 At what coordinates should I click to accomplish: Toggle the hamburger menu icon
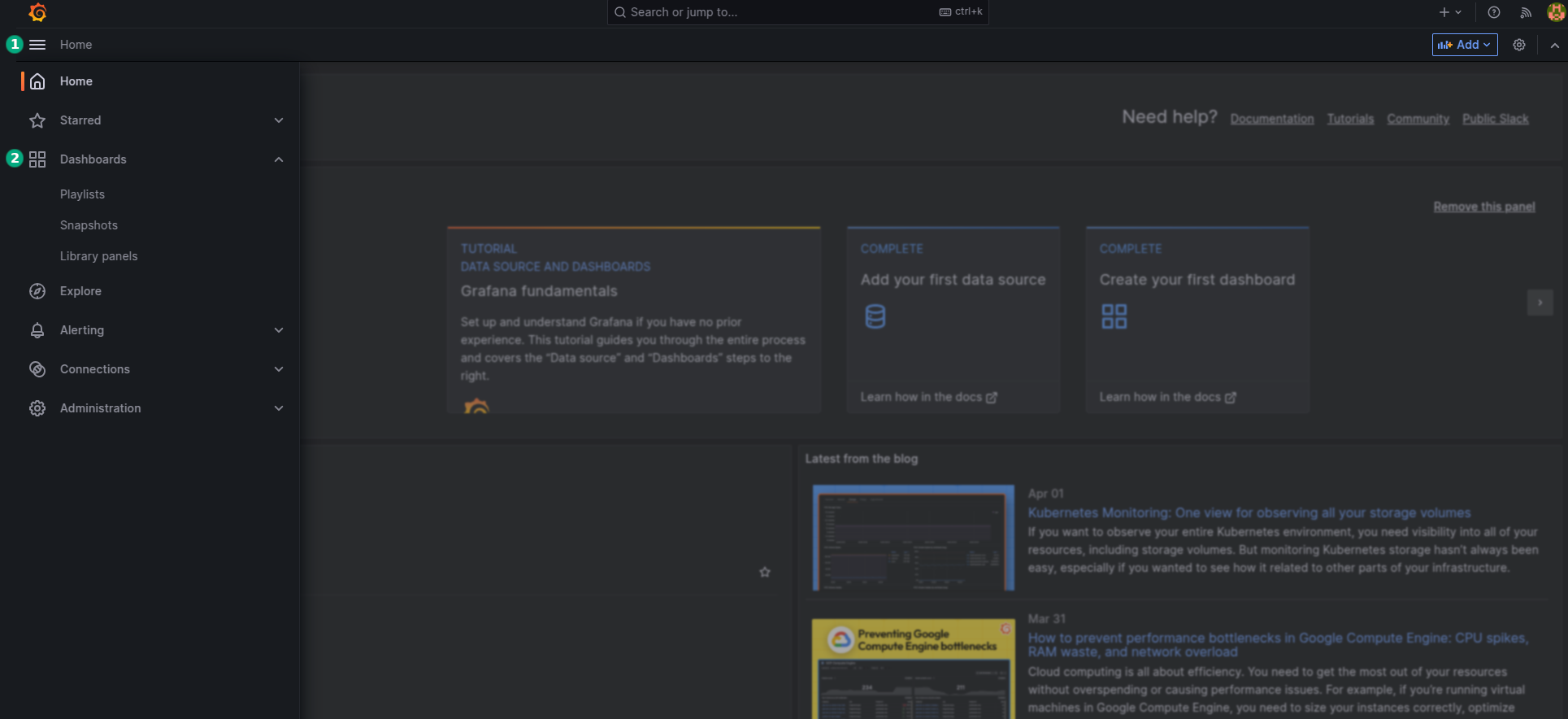click(37, 45)
